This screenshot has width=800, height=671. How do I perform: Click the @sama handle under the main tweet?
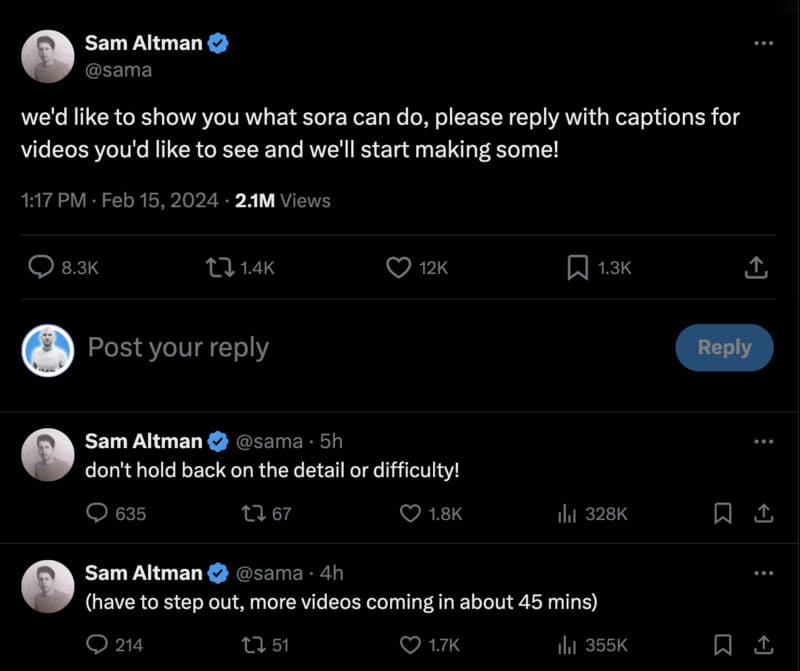coord(119,70)
